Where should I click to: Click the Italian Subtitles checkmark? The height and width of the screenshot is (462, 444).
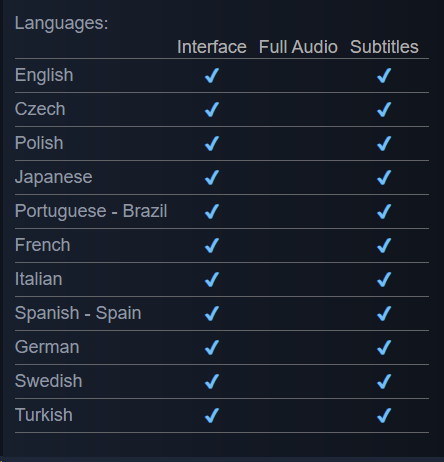tap(384, 280)
